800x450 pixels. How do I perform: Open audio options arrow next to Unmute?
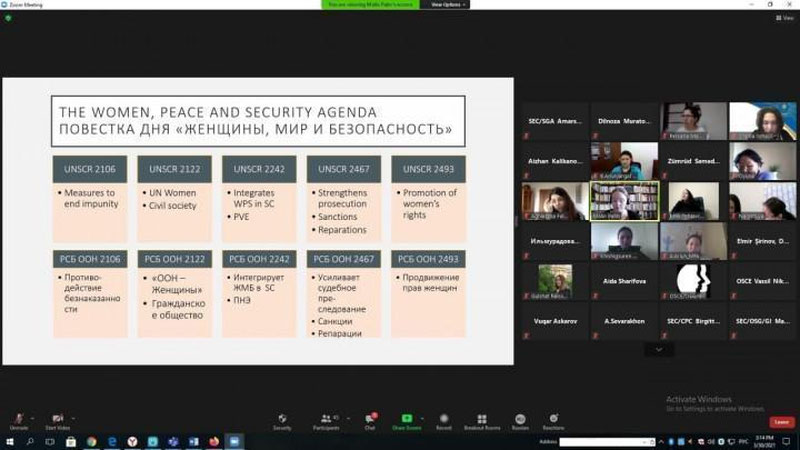pyautogui.click(x=32, y=417)
